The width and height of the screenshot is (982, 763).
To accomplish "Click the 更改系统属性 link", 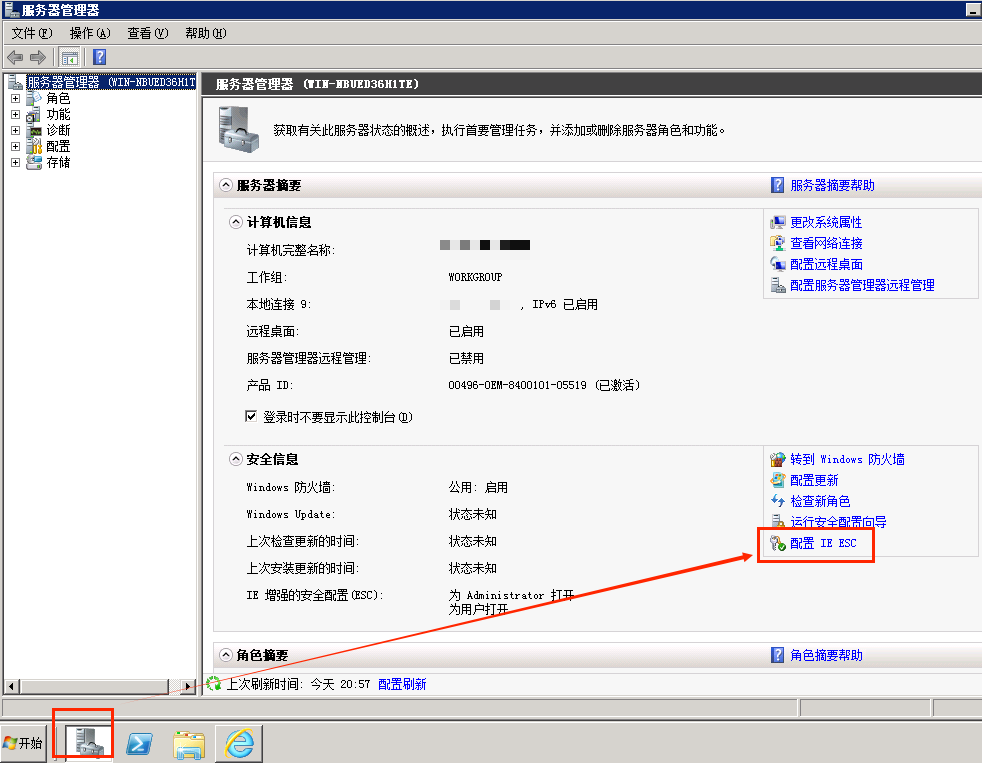I will (x=826, y=222).
